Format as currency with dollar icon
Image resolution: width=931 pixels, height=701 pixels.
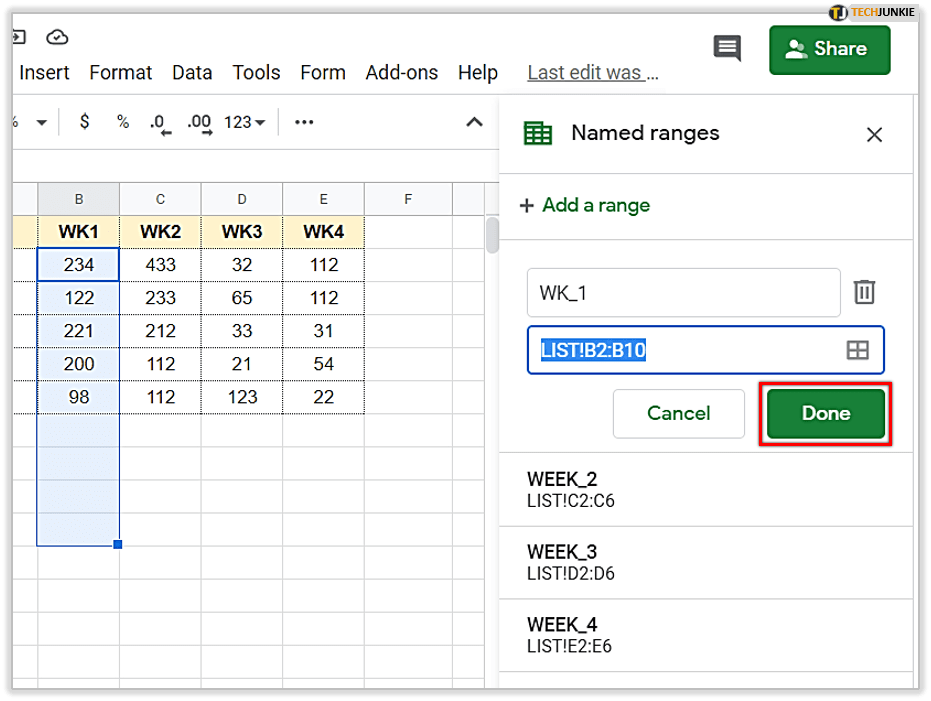click(x=84, y=122)
